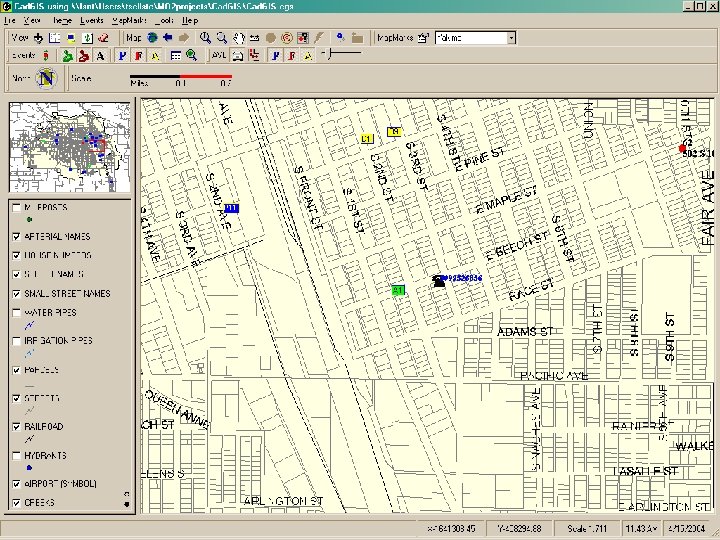Click the overview map thumbnail
This screenshot has width=720, height=540.
pos(70,147)
